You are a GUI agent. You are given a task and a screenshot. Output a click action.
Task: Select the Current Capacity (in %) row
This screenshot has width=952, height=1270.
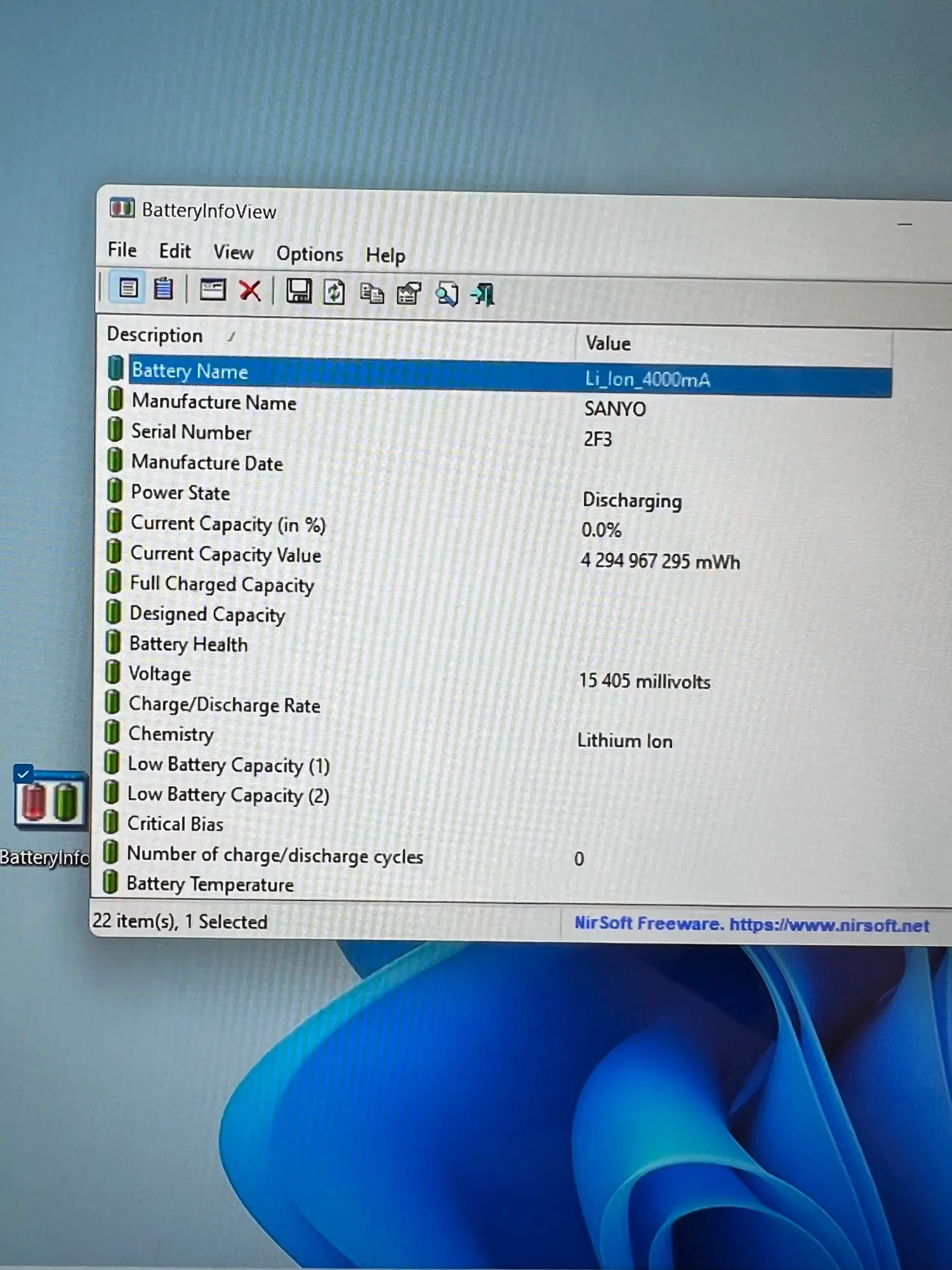coord(499,526)
